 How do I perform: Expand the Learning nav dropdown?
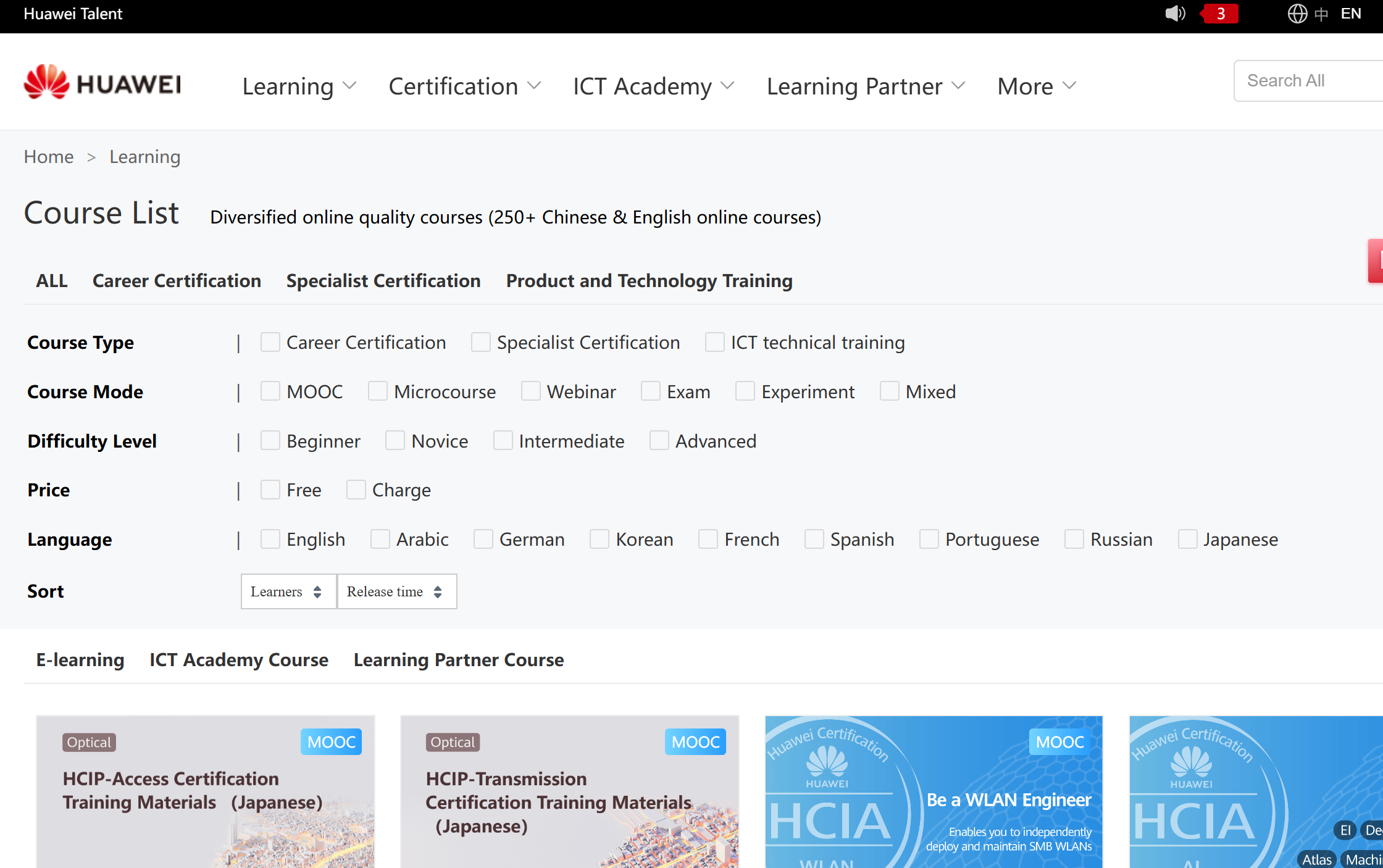(299, 86)
